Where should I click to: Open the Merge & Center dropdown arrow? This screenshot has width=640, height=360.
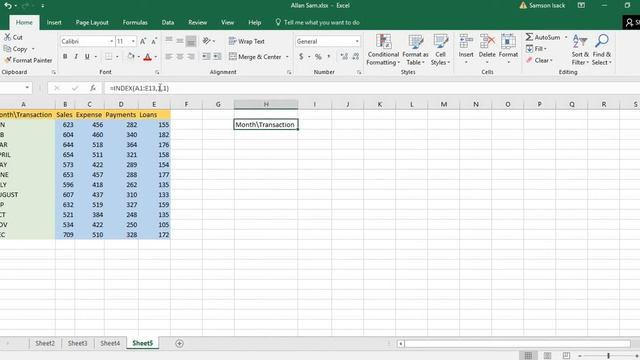pos(287,57)
